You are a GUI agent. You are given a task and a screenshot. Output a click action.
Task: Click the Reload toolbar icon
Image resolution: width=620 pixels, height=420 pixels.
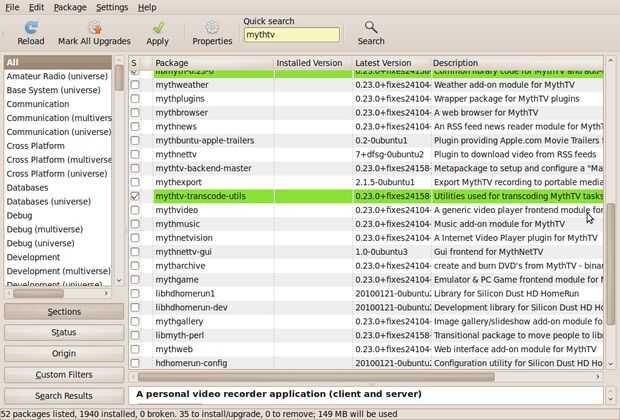31,28
